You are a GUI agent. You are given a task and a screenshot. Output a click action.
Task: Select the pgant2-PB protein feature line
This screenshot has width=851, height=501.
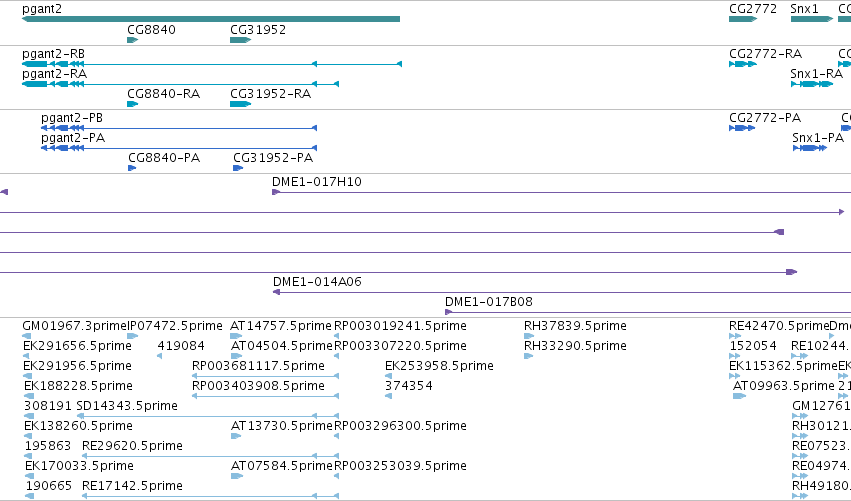point(179,128)
